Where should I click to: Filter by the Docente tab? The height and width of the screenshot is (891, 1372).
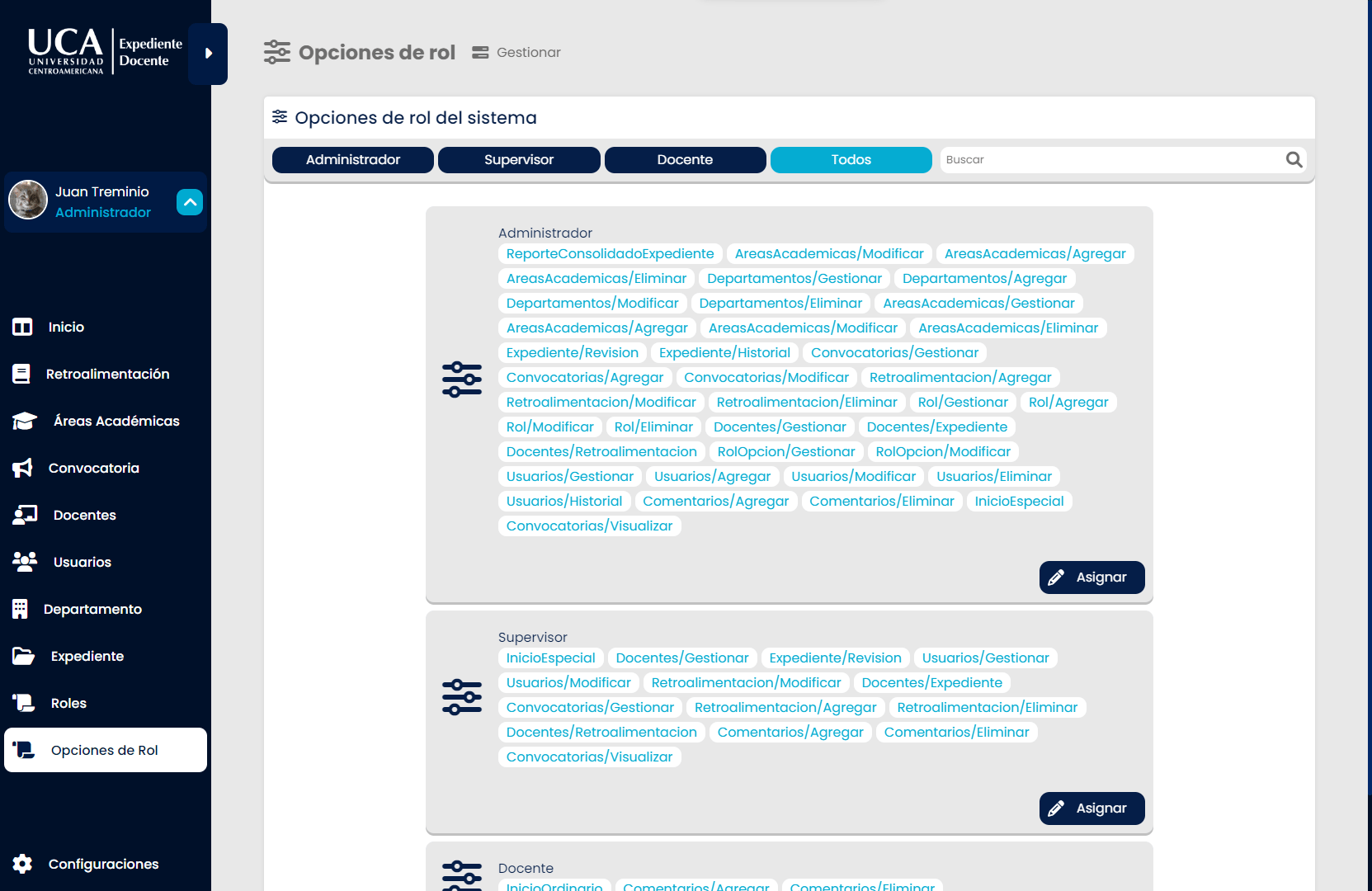686,160
